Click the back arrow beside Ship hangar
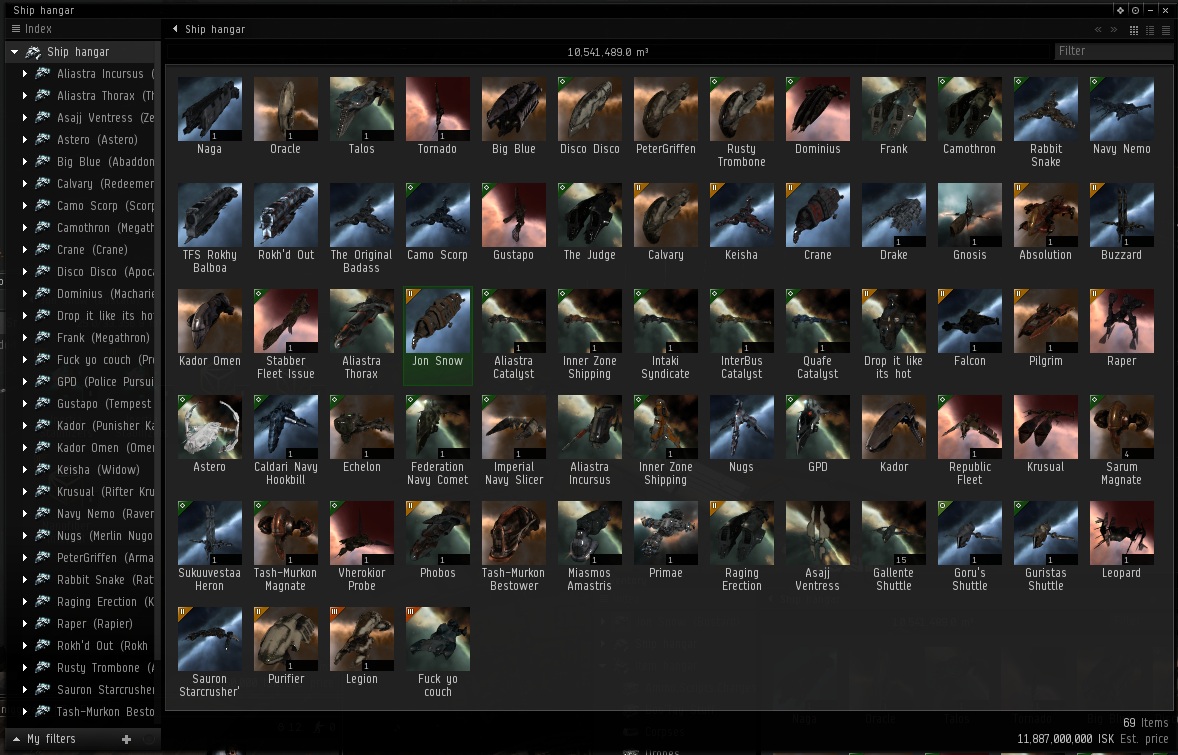Screen dimensions: 1178x755 (175, 29)
